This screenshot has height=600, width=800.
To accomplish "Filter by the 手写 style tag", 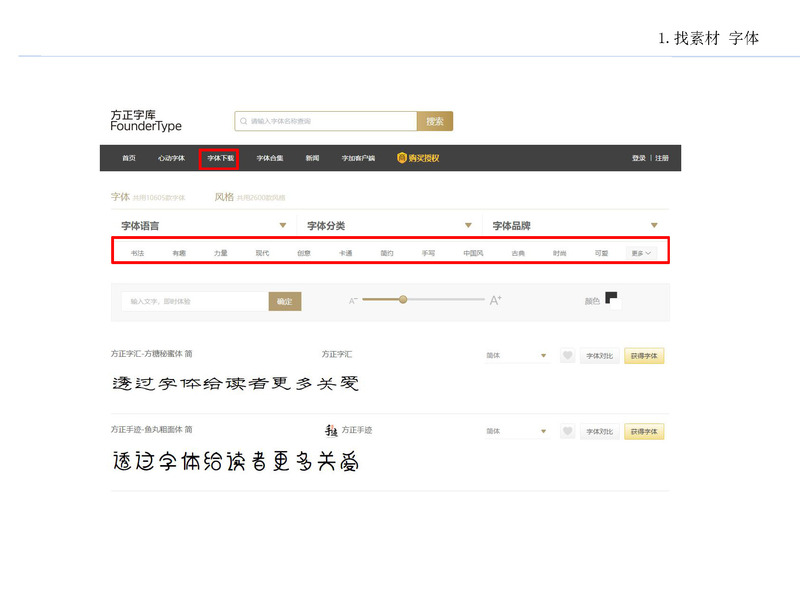I will [429, 253].
